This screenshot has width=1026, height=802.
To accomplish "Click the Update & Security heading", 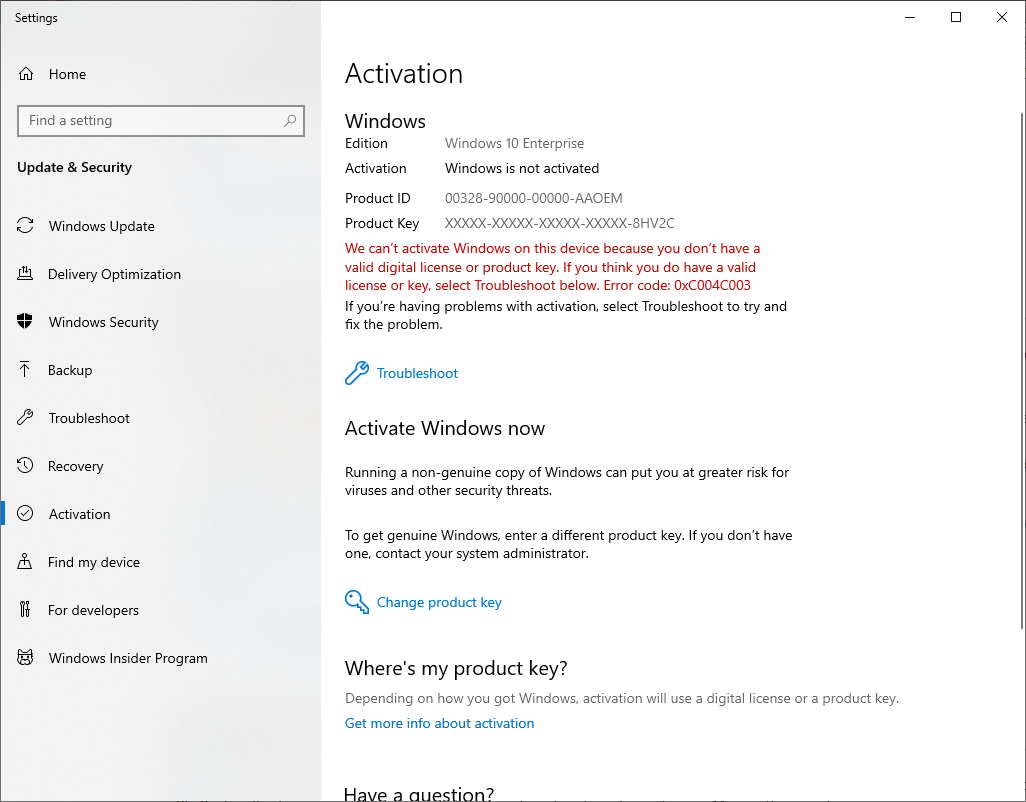I will 75,167.
